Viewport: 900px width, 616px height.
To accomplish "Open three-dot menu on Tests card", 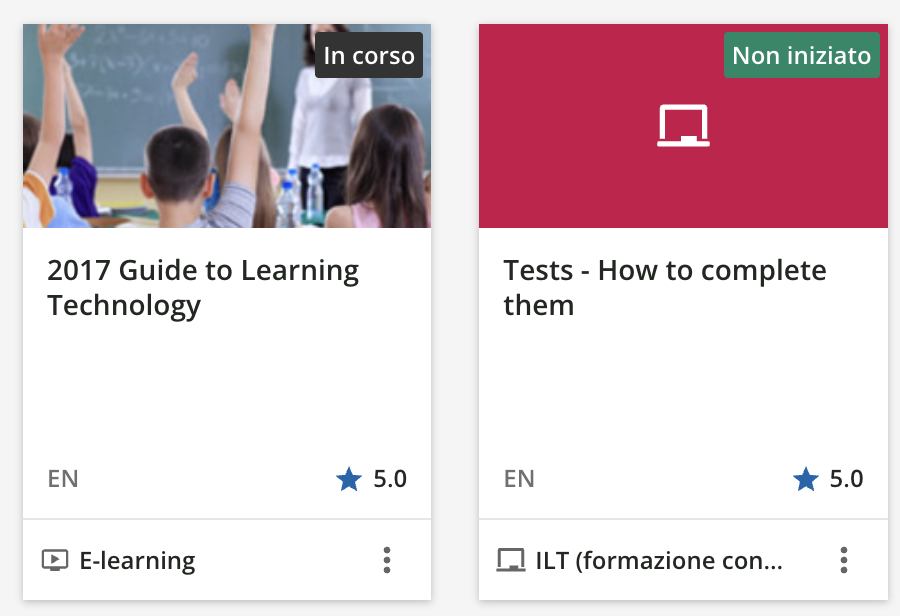I will 844,560.
